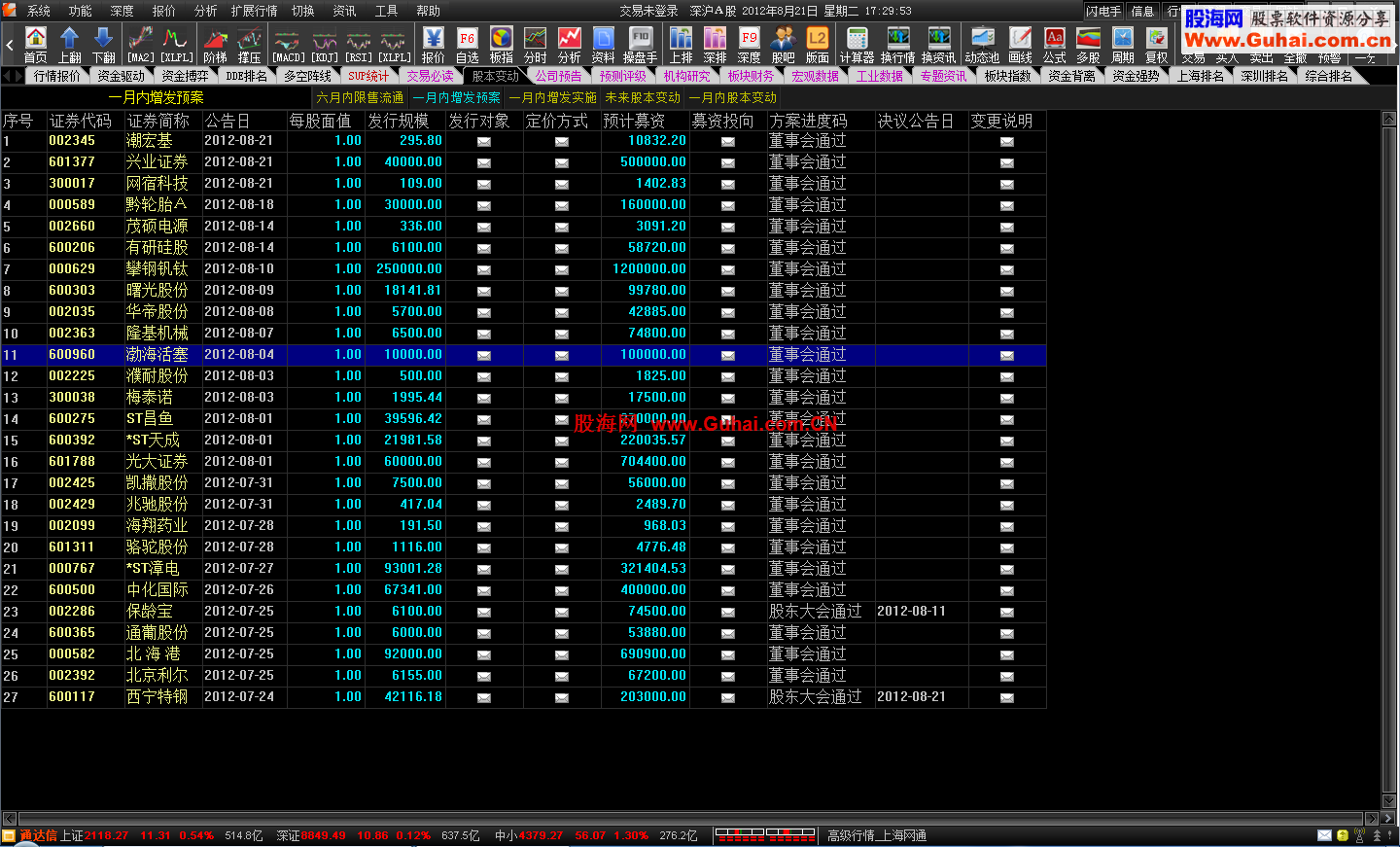The height and width of the screenshot is (847, 1400).
Task: Switch to the SUP统计 tab
Action: [368, 76]
